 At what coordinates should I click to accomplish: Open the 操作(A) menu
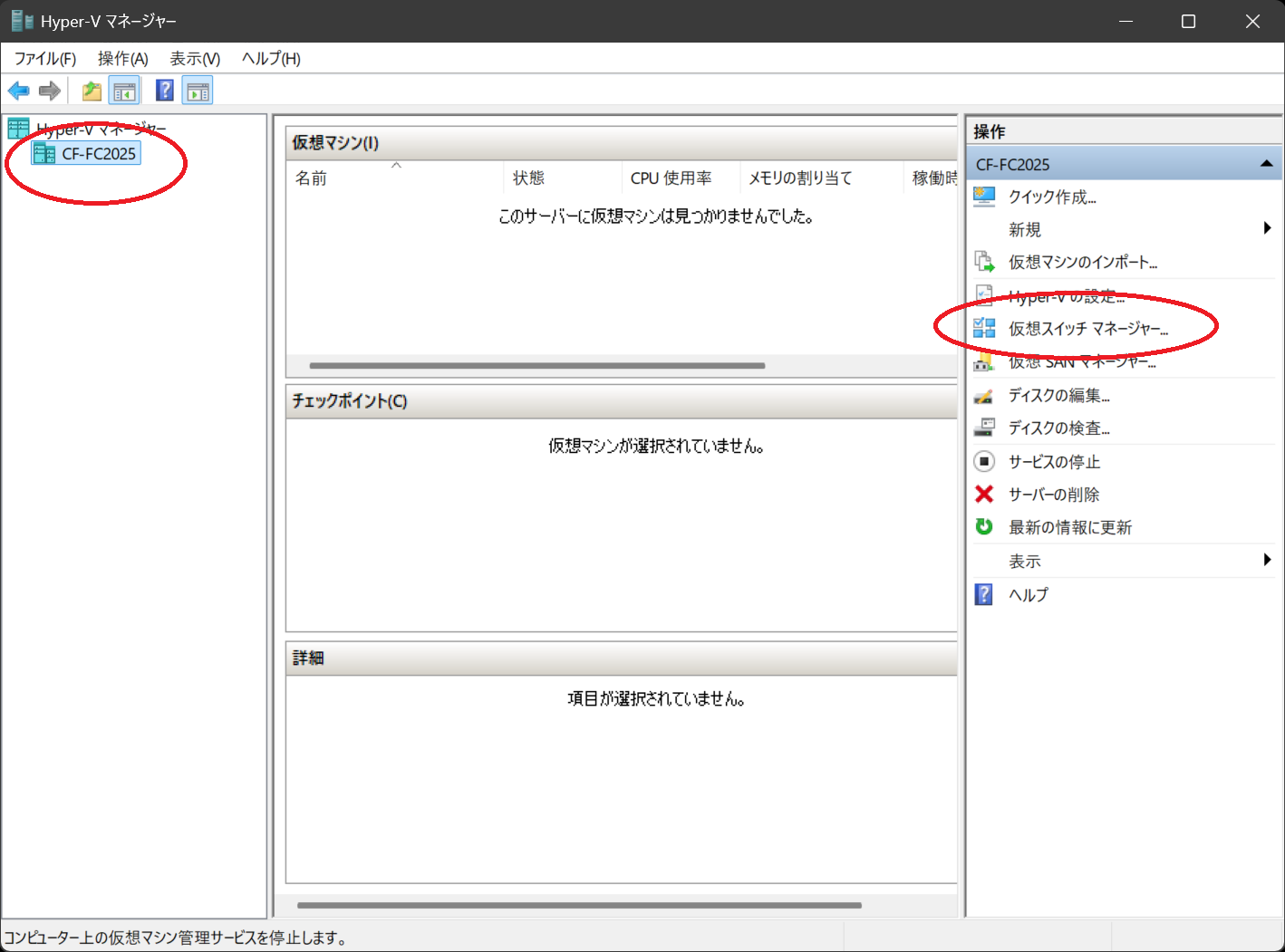tap(122, 59)
